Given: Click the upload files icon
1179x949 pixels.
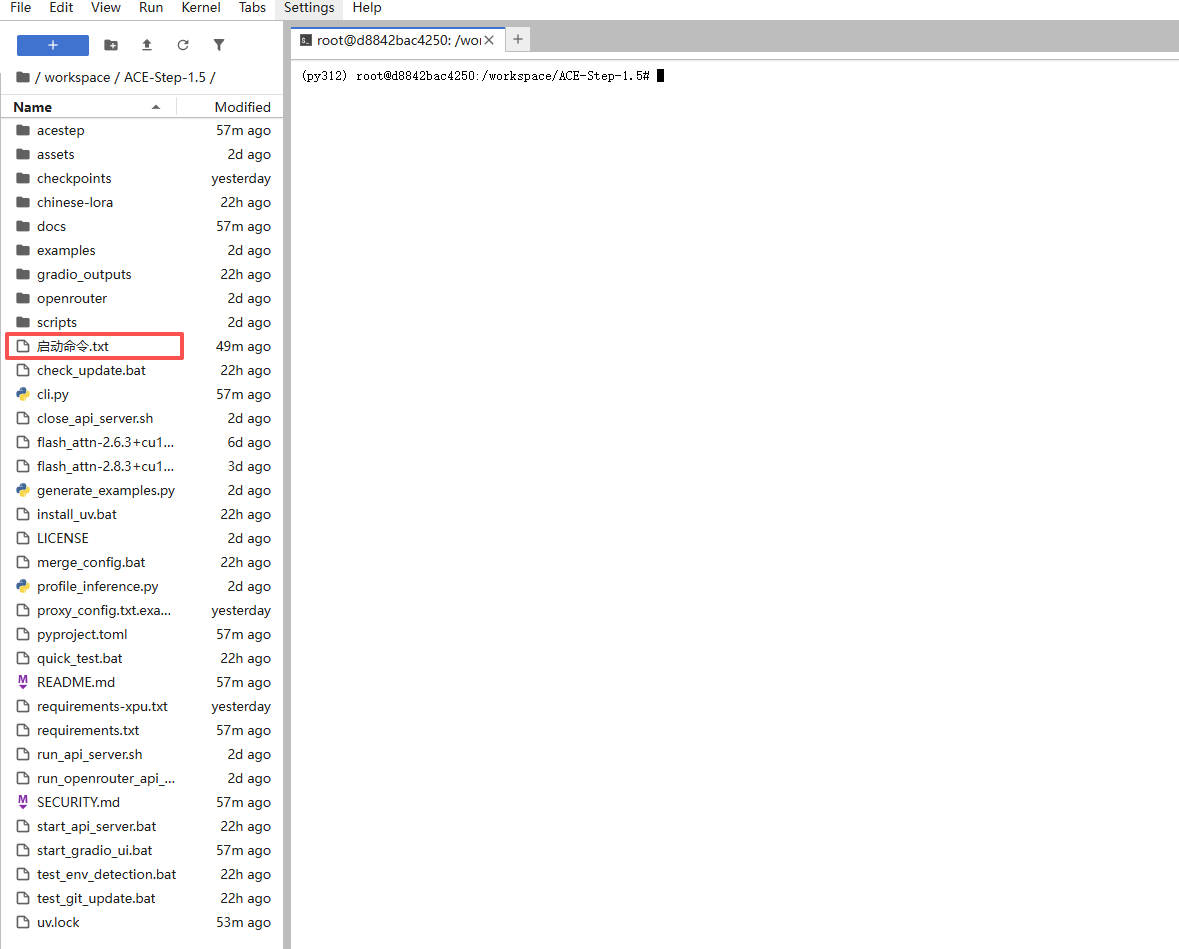Looking at the screenshot, I should [147, 45].
